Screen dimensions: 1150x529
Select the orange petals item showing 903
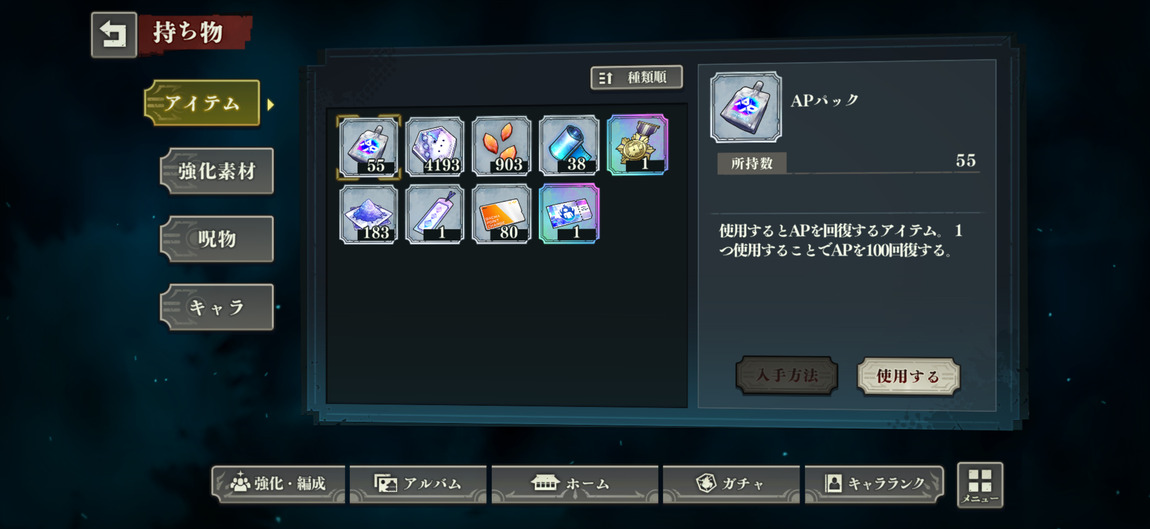click(502, 146)
